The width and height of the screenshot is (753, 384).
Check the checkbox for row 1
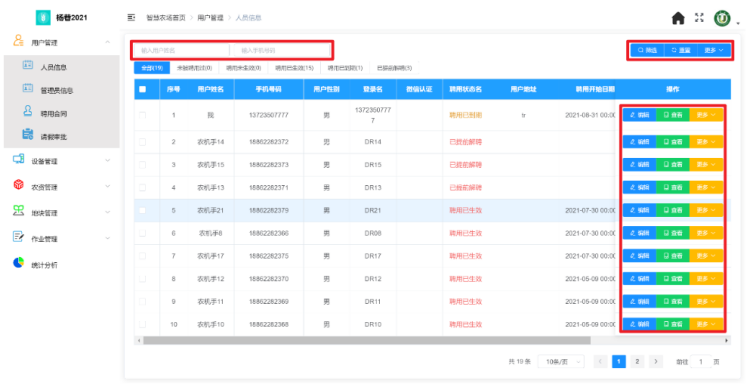pos(143,115)
